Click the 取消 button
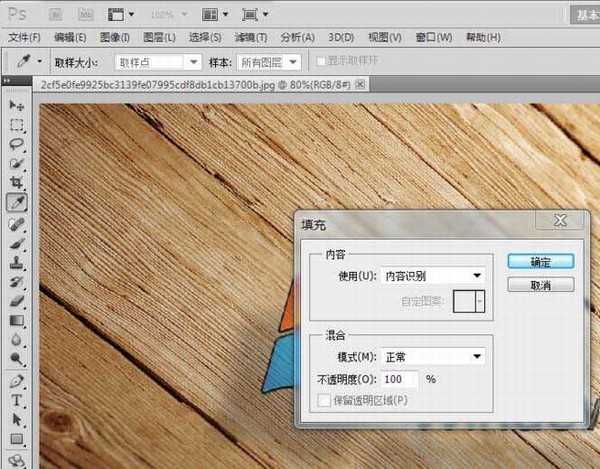600x469 pixels. coord(540,285)
